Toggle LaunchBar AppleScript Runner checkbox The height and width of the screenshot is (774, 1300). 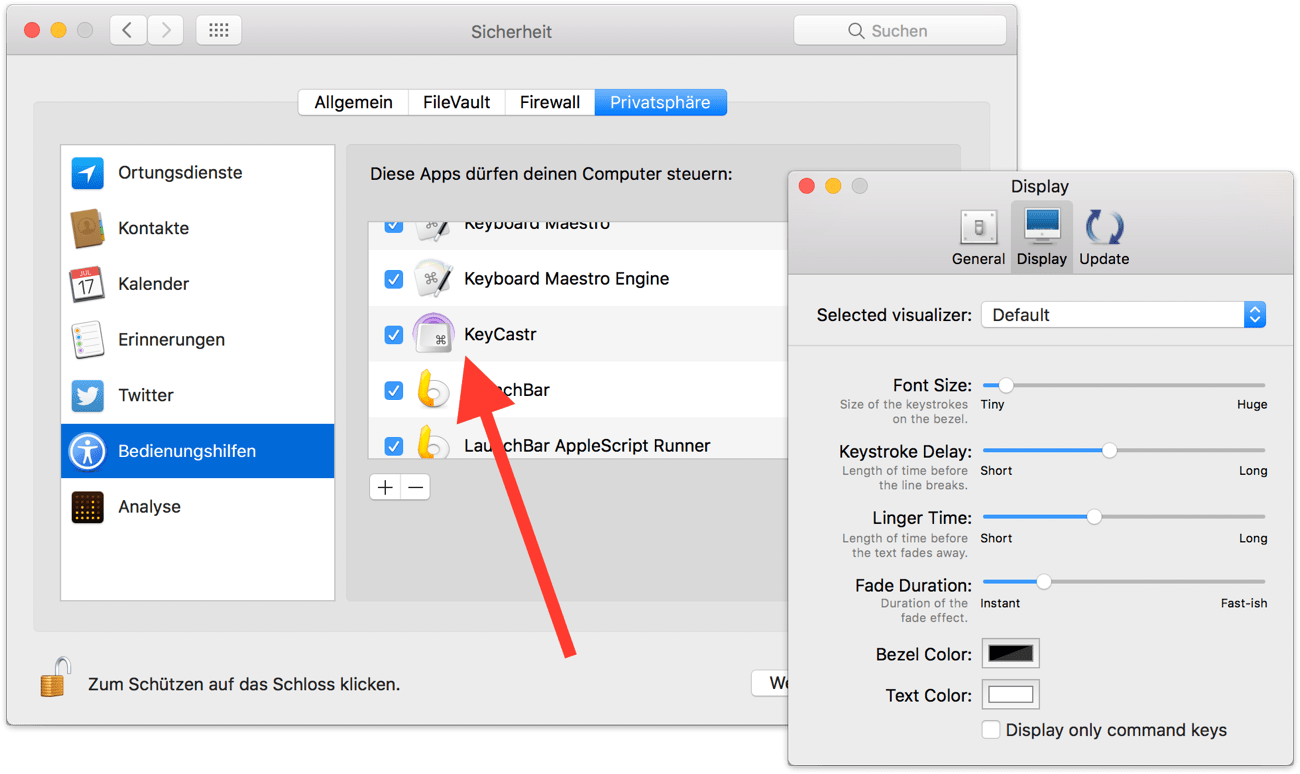click(394, 446)
